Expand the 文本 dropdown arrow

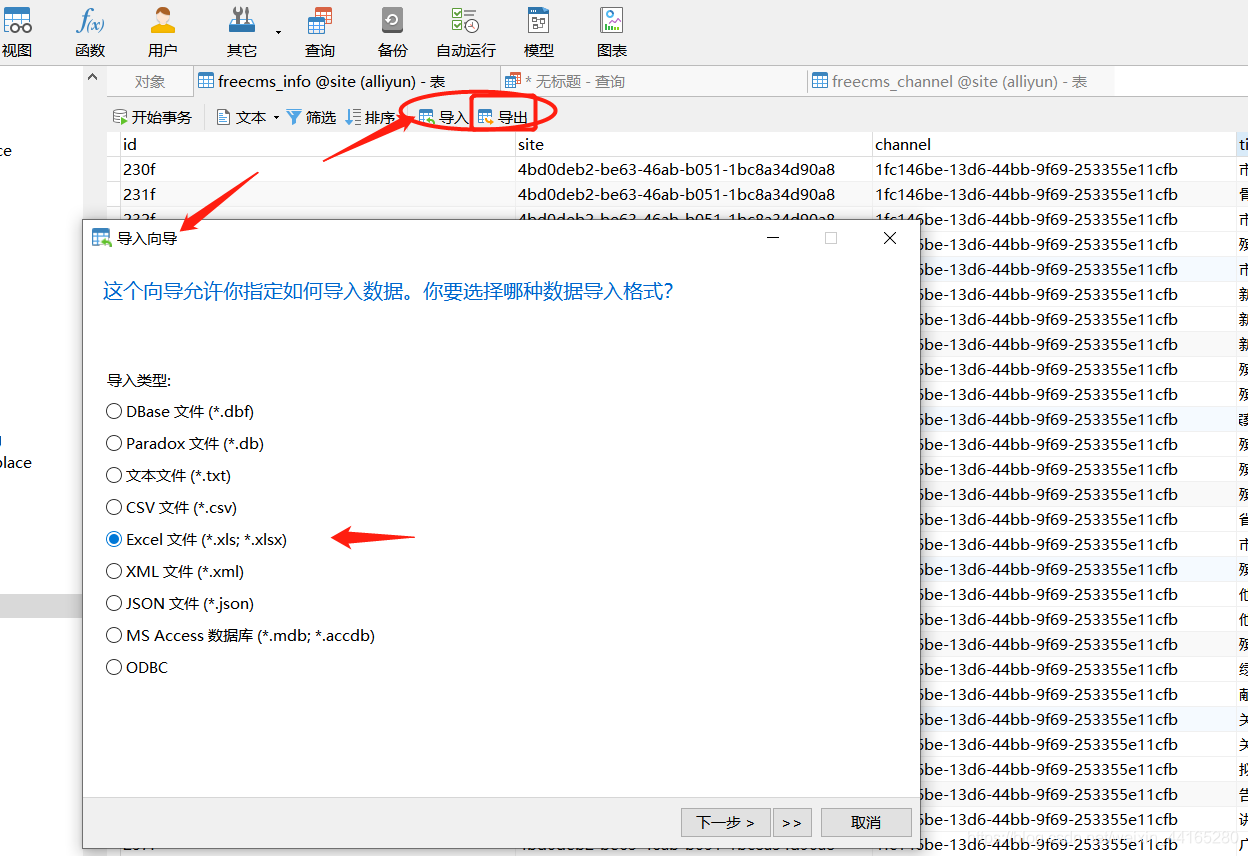point(275,118)
